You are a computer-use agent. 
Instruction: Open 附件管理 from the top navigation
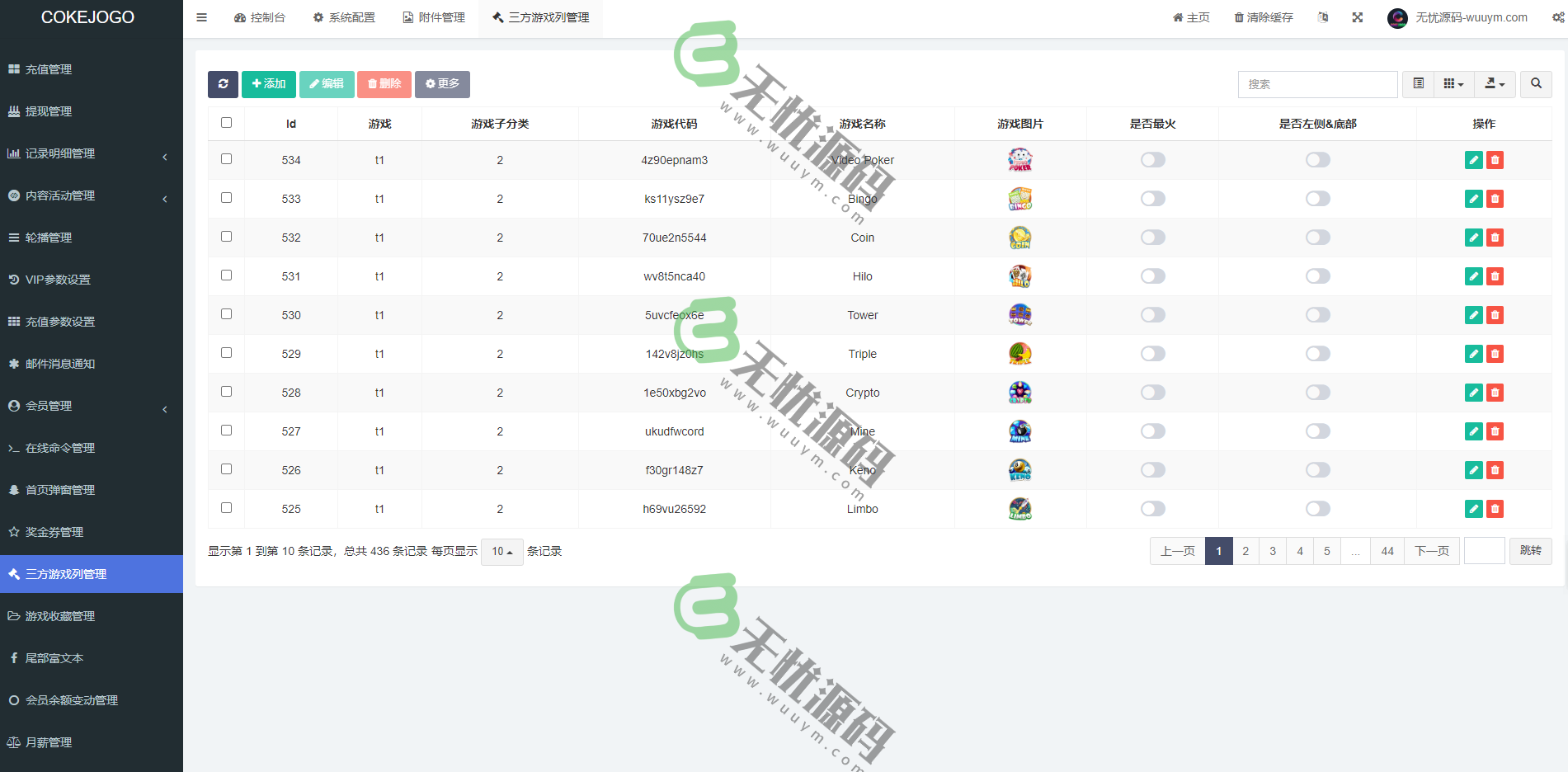(434, 16)
